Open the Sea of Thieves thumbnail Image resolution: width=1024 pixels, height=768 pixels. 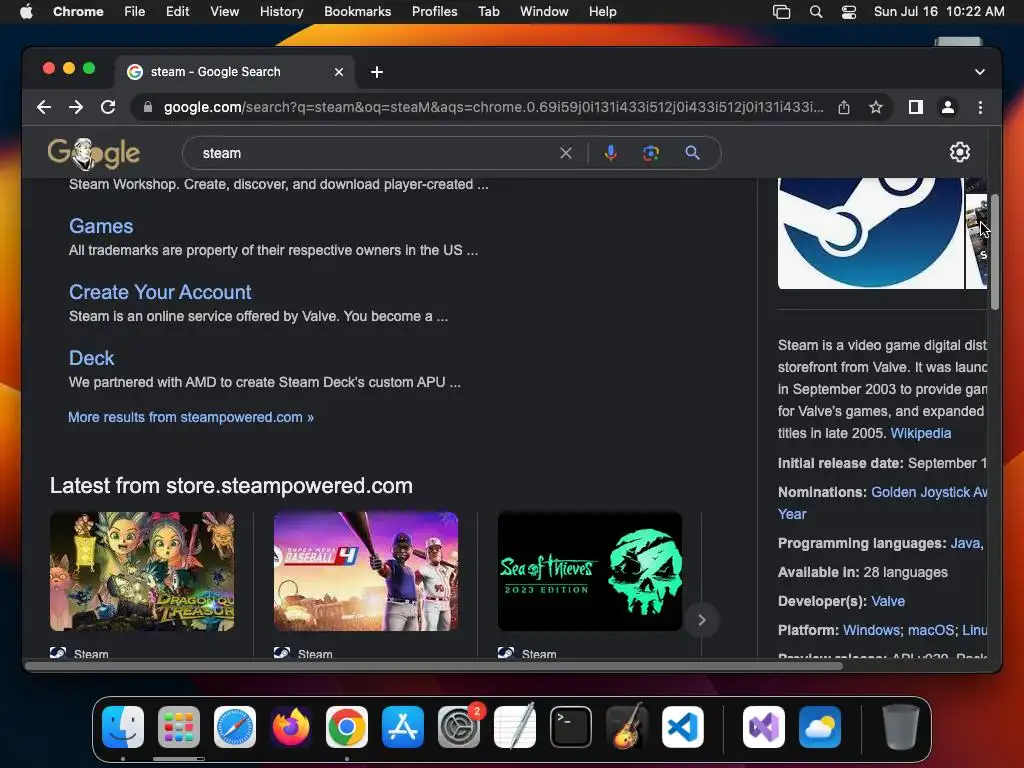coord(590,571)
